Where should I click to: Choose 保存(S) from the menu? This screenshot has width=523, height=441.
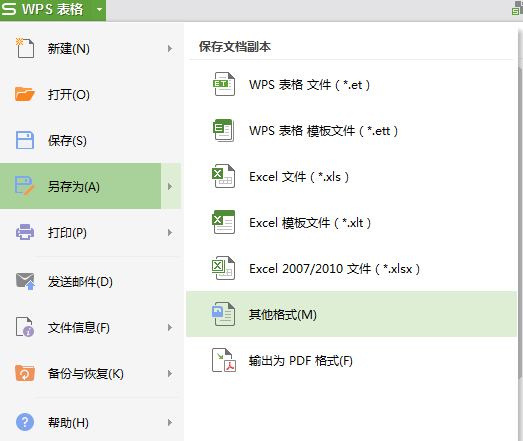[x=91, y=140]
